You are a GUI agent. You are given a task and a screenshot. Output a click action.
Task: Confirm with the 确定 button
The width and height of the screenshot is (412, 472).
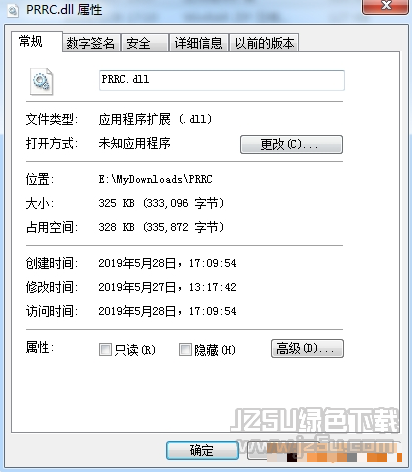[x=202, y=451]
